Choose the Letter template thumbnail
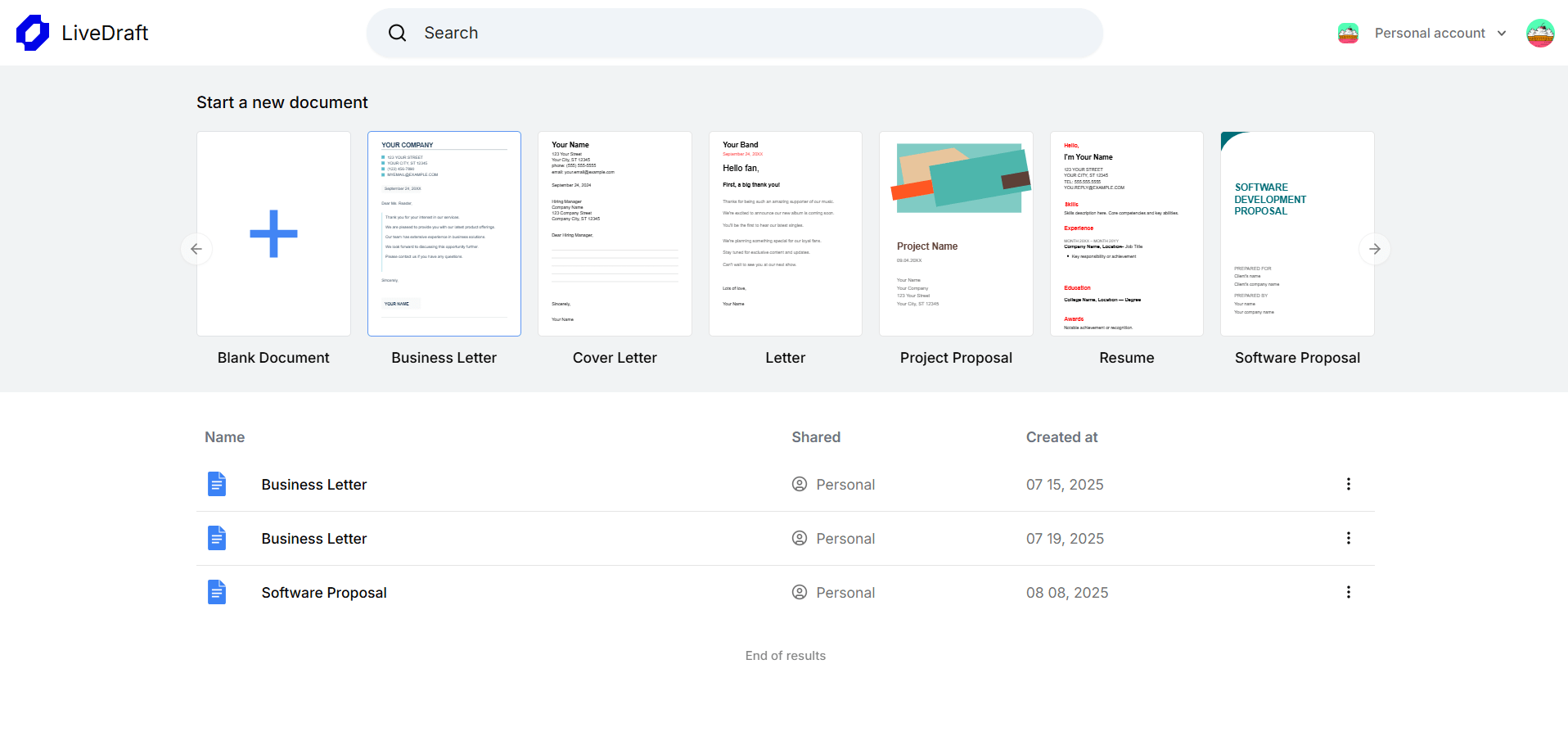 click(x=785, y=233)
